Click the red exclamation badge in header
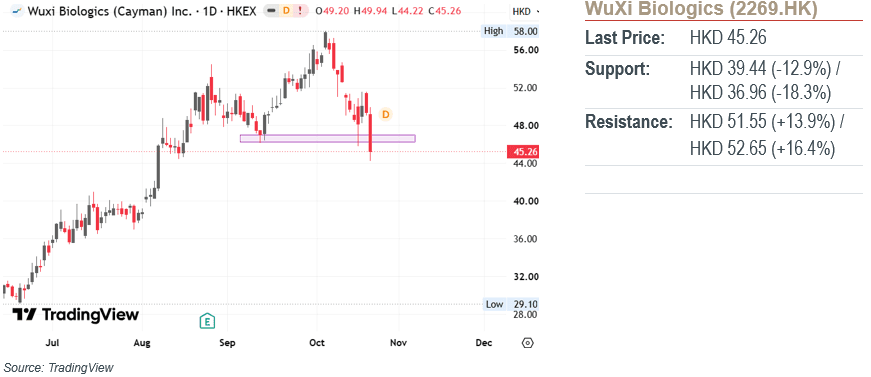This screenshot has height=377, width=871. pos(300,11)
